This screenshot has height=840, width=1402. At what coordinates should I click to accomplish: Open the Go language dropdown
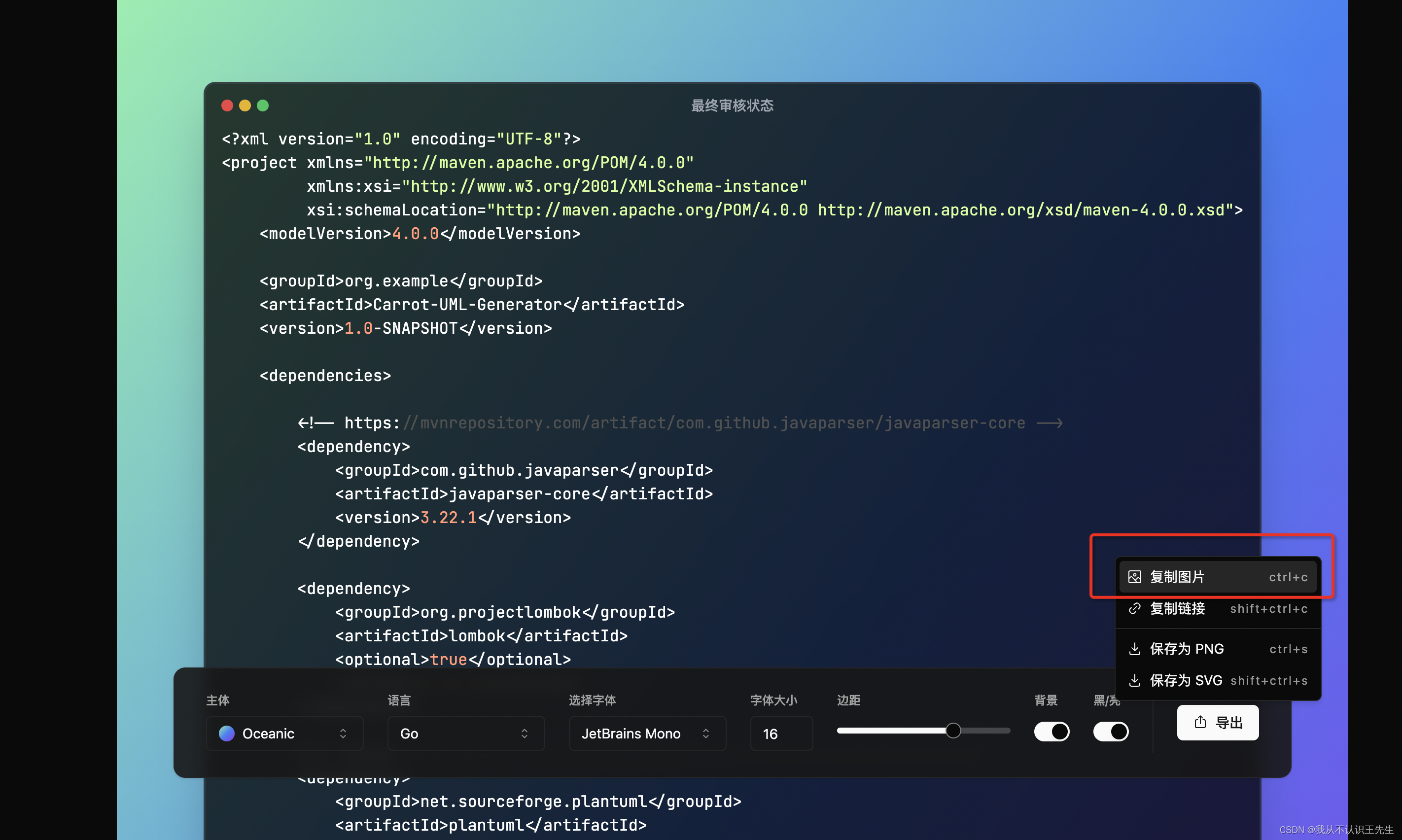click(465, 734)
